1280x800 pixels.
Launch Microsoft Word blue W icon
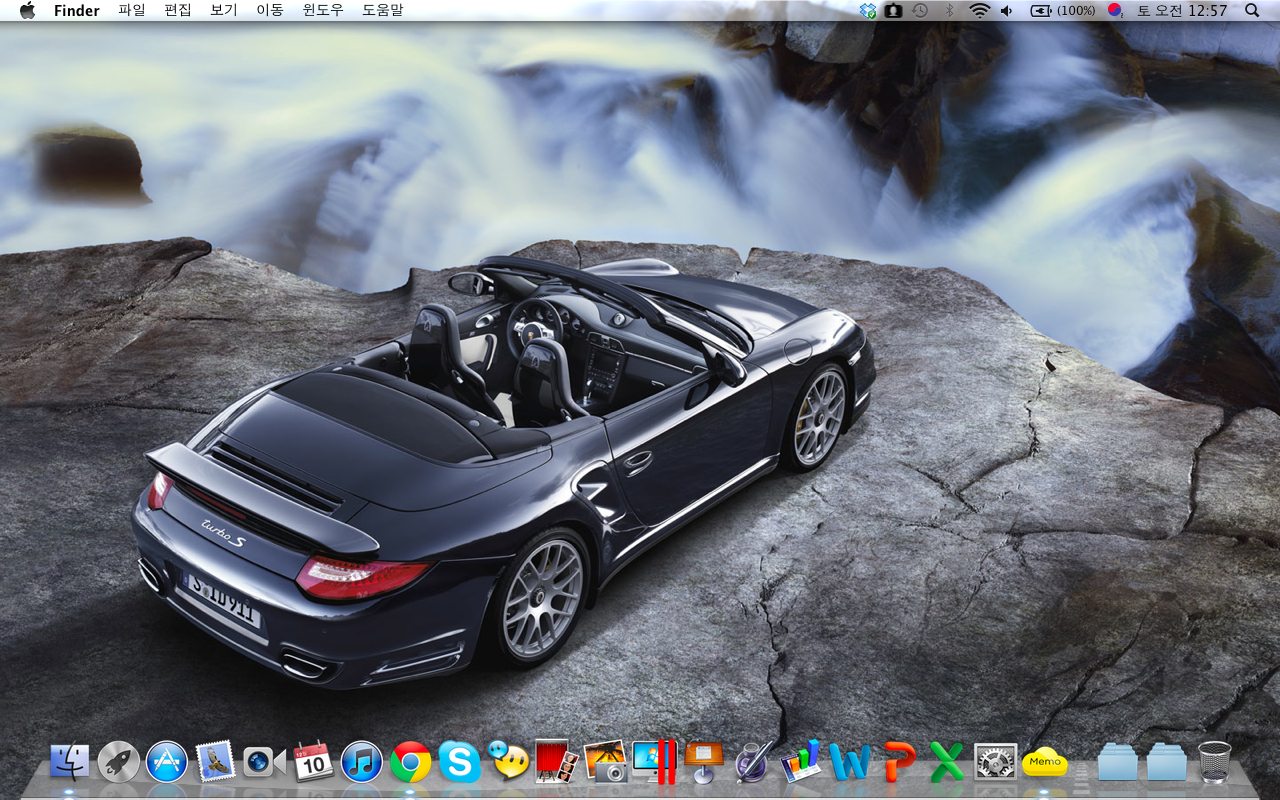pyautogui.click(x=849, y=763)
